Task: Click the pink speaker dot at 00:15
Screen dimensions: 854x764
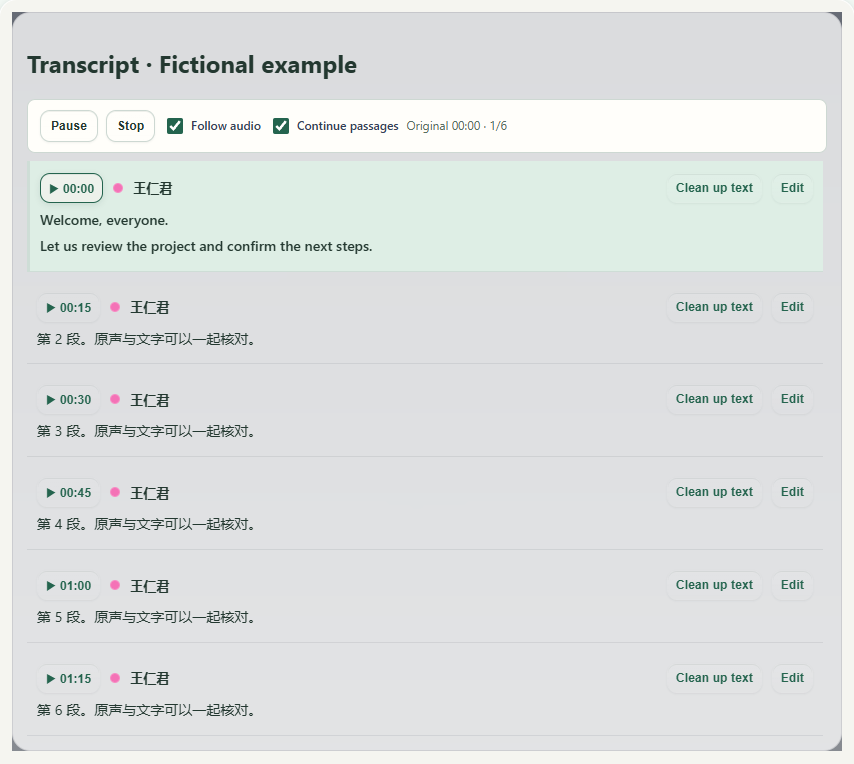Action: click(115, 307)
